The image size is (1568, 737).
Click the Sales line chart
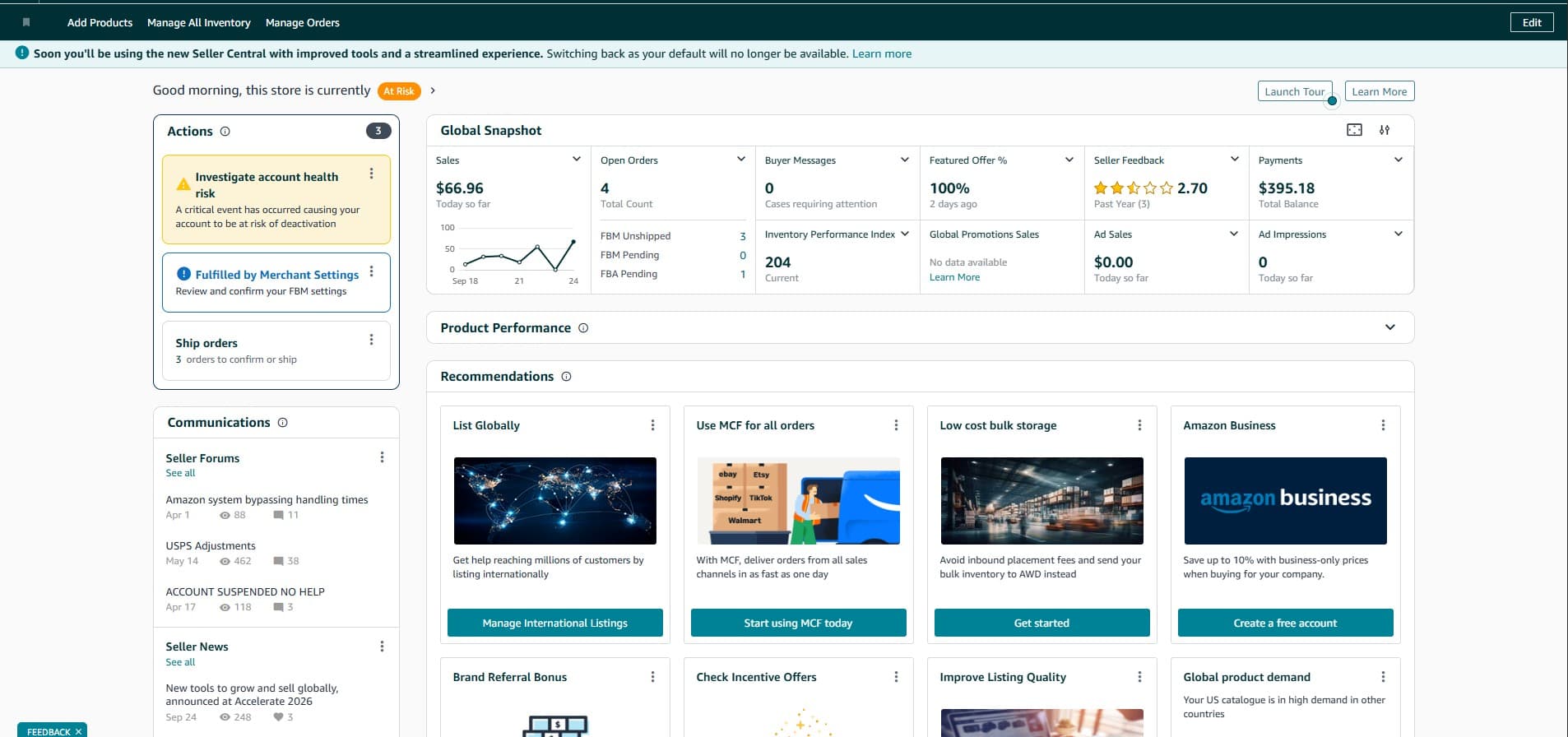pos(519,255)
